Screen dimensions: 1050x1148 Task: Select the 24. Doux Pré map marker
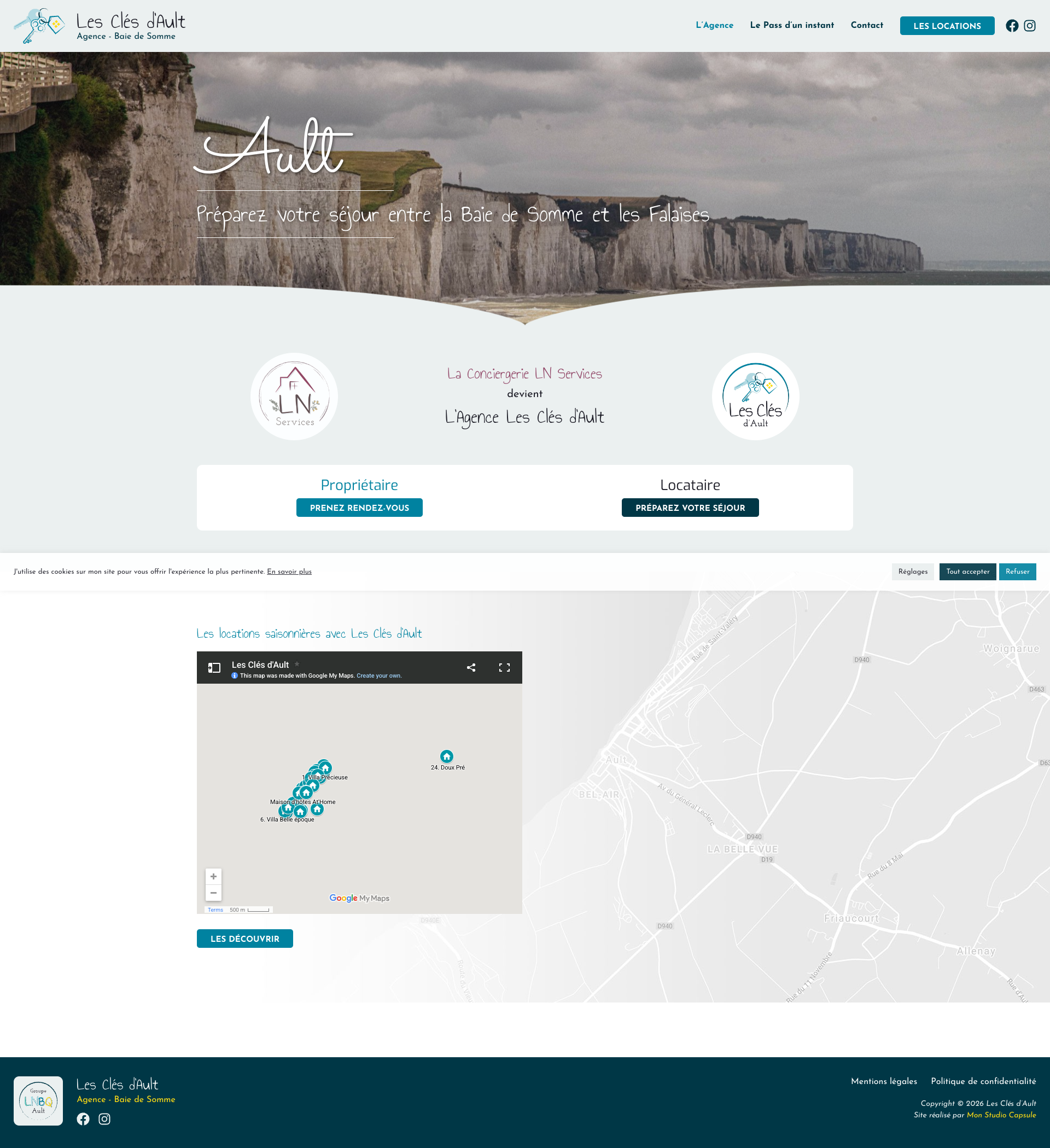447,756
